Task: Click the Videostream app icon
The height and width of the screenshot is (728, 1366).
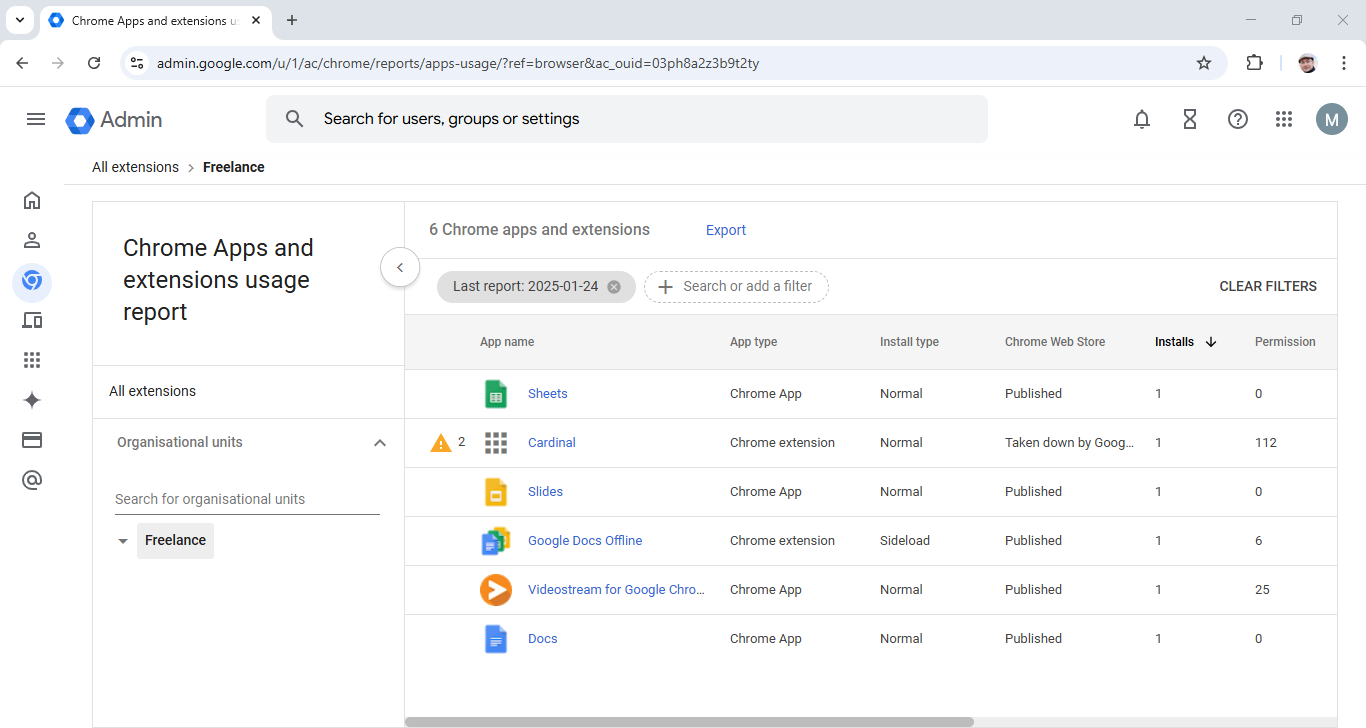Action: (496, 590)
